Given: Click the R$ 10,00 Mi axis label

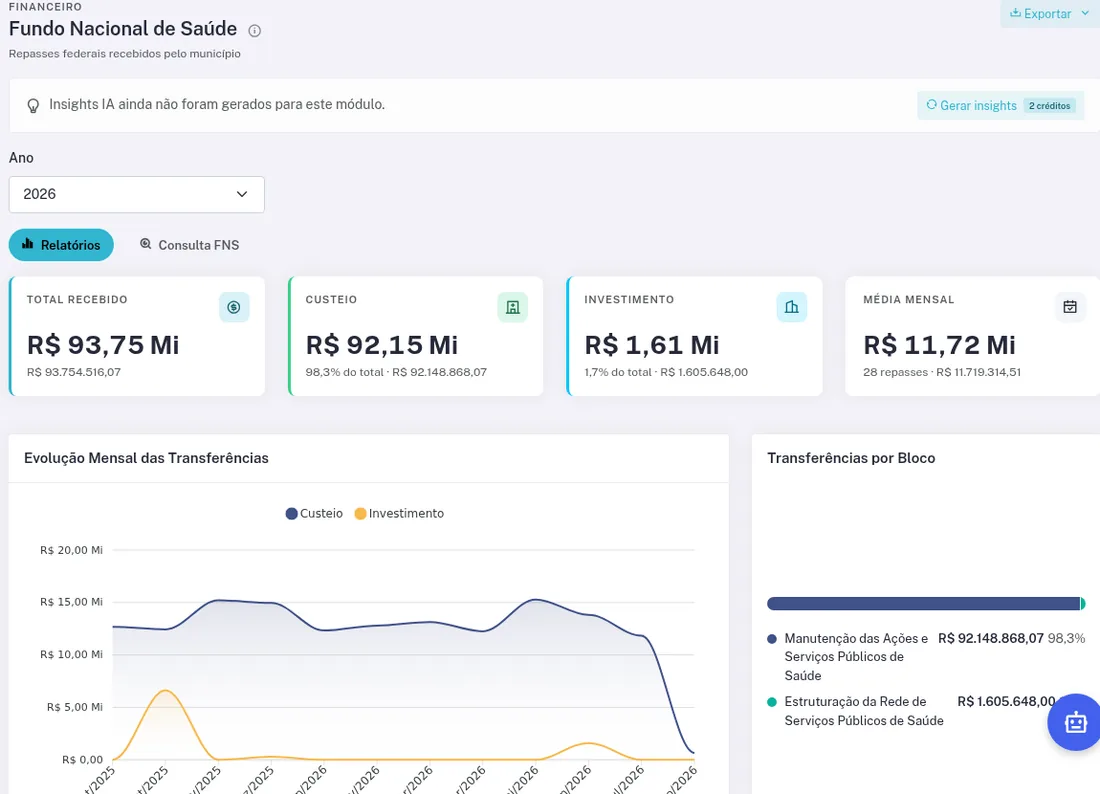Looking at the screenshot, I should click(x=72, y=655).
